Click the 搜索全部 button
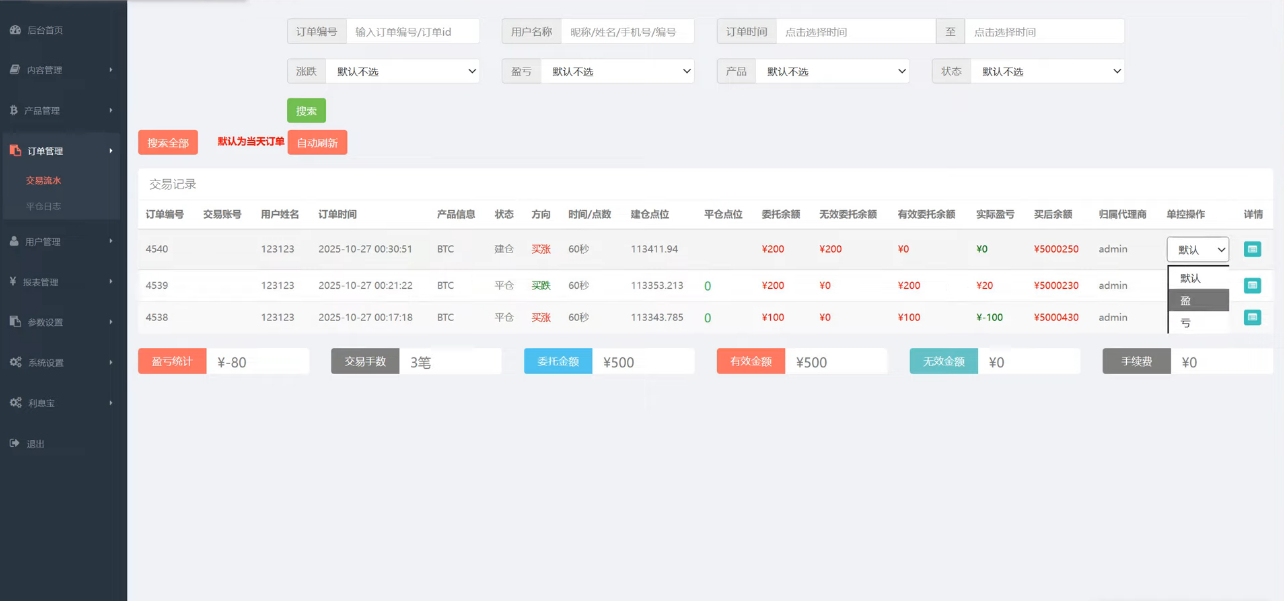The width and height of the screenshot is (1284, 601). point(168,142)
